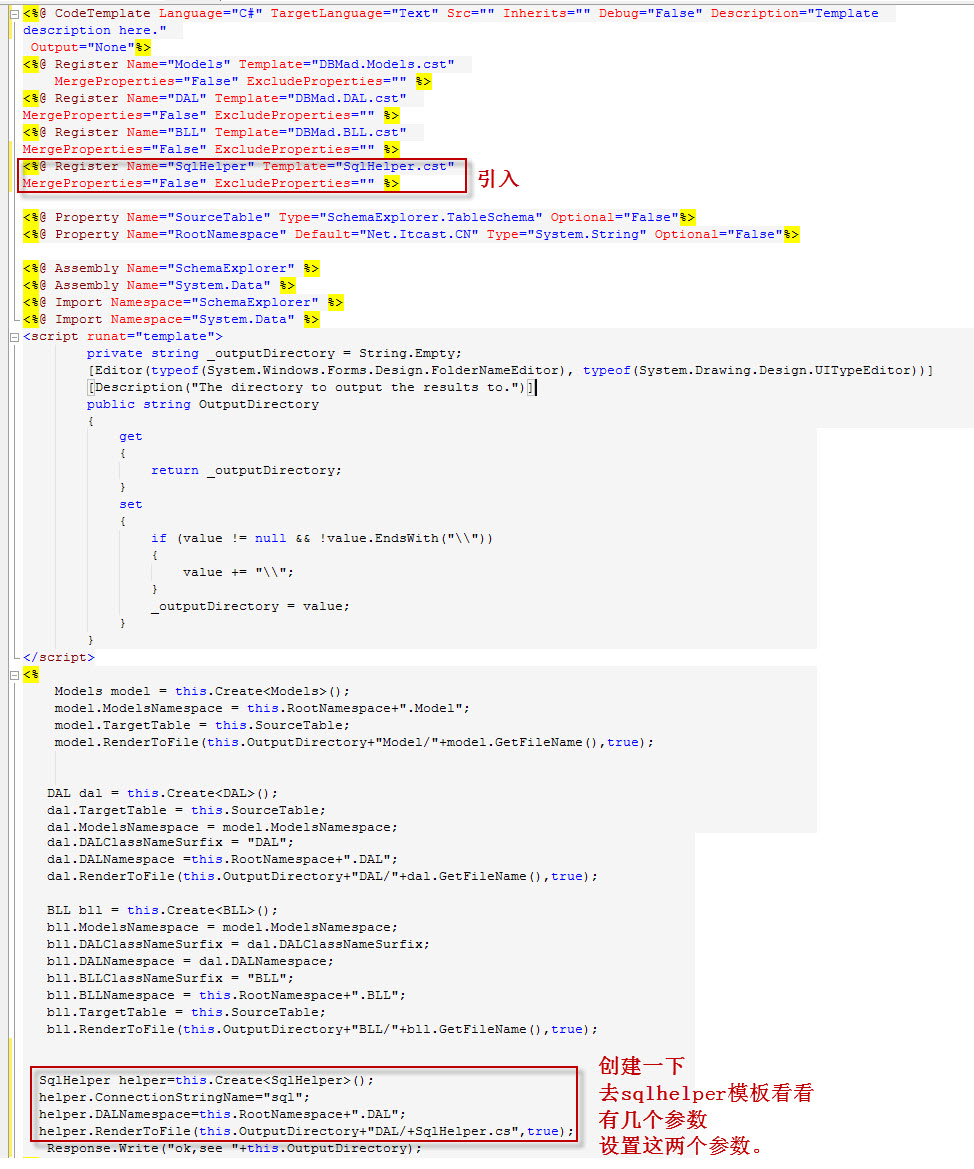
Task: Click private string _outputDirectory = String.Empty;
Action: coord(274,354)
